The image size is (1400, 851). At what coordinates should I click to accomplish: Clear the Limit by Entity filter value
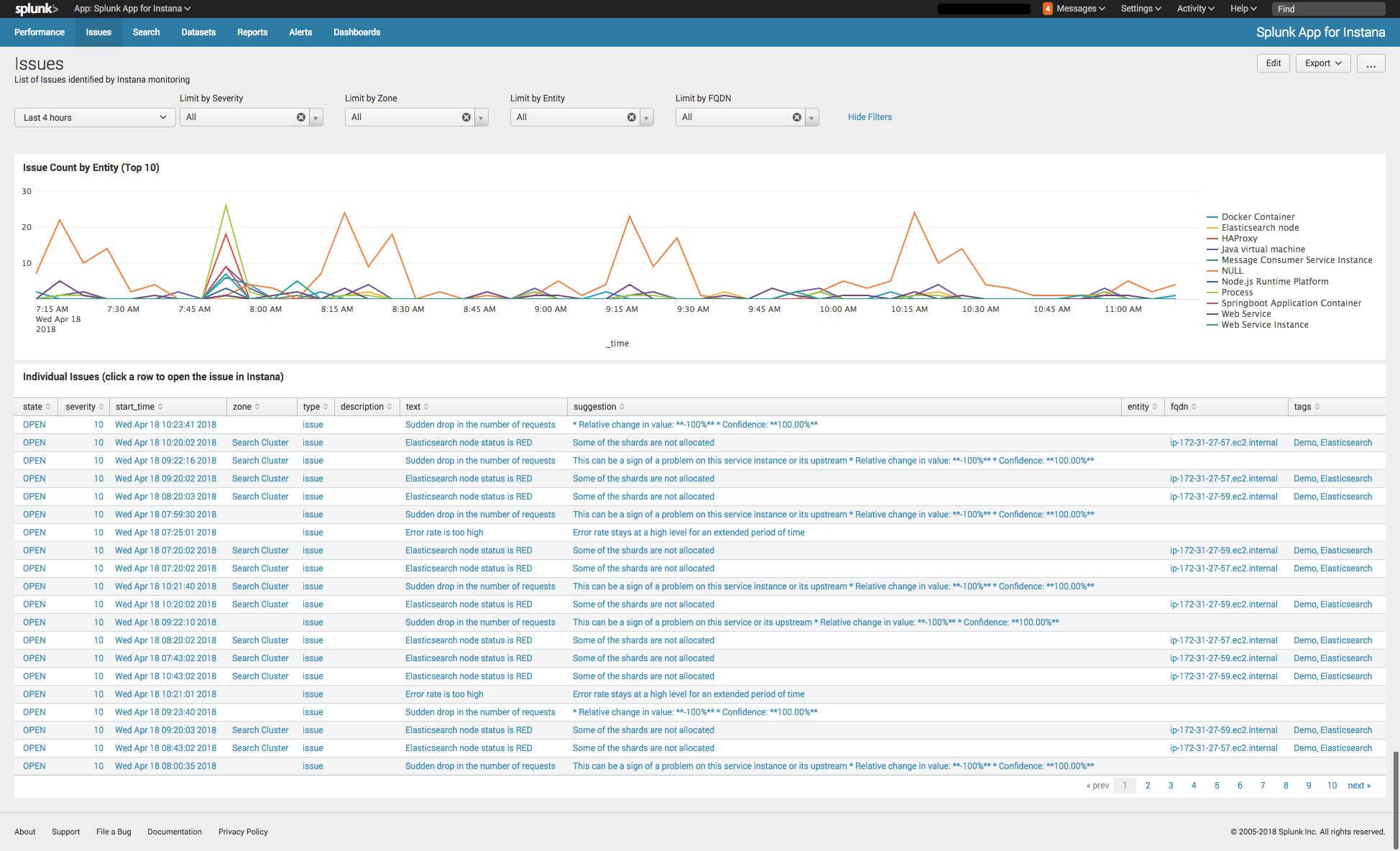(632, 117)
